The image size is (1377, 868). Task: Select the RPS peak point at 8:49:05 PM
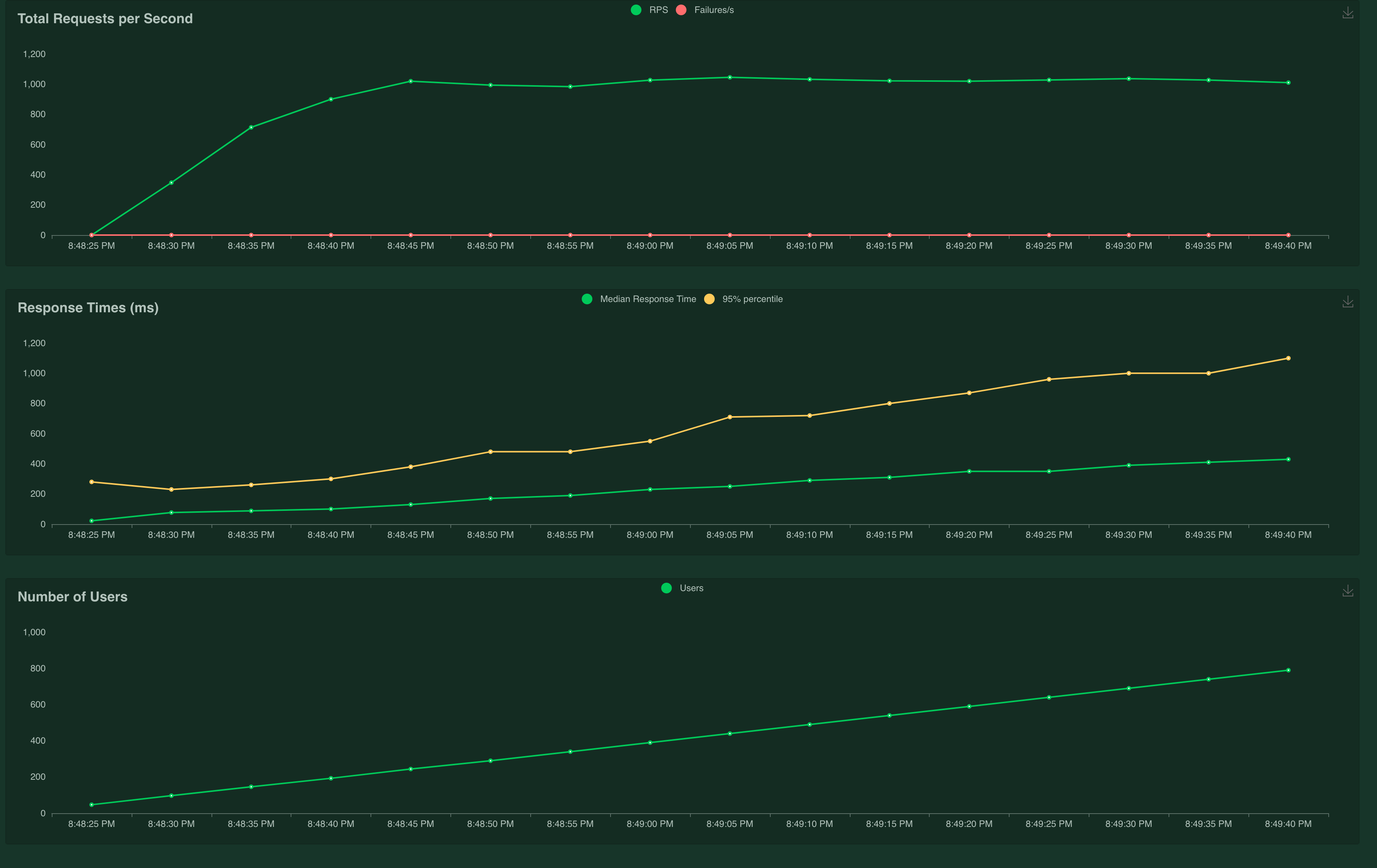(730, 77)
